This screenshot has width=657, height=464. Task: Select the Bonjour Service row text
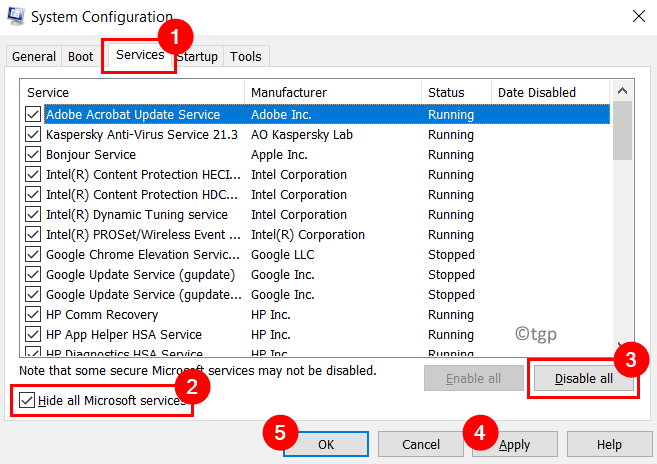(91, 155)
